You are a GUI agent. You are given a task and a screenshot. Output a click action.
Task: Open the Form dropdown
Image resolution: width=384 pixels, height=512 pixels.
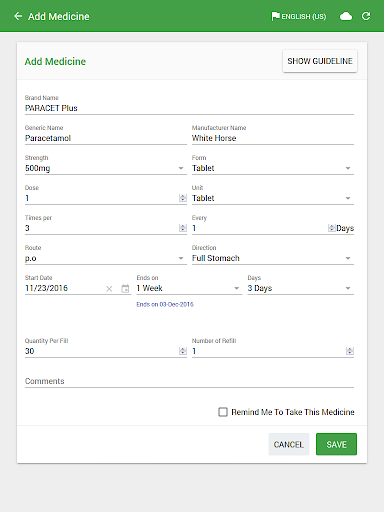[x=273, y=168]
